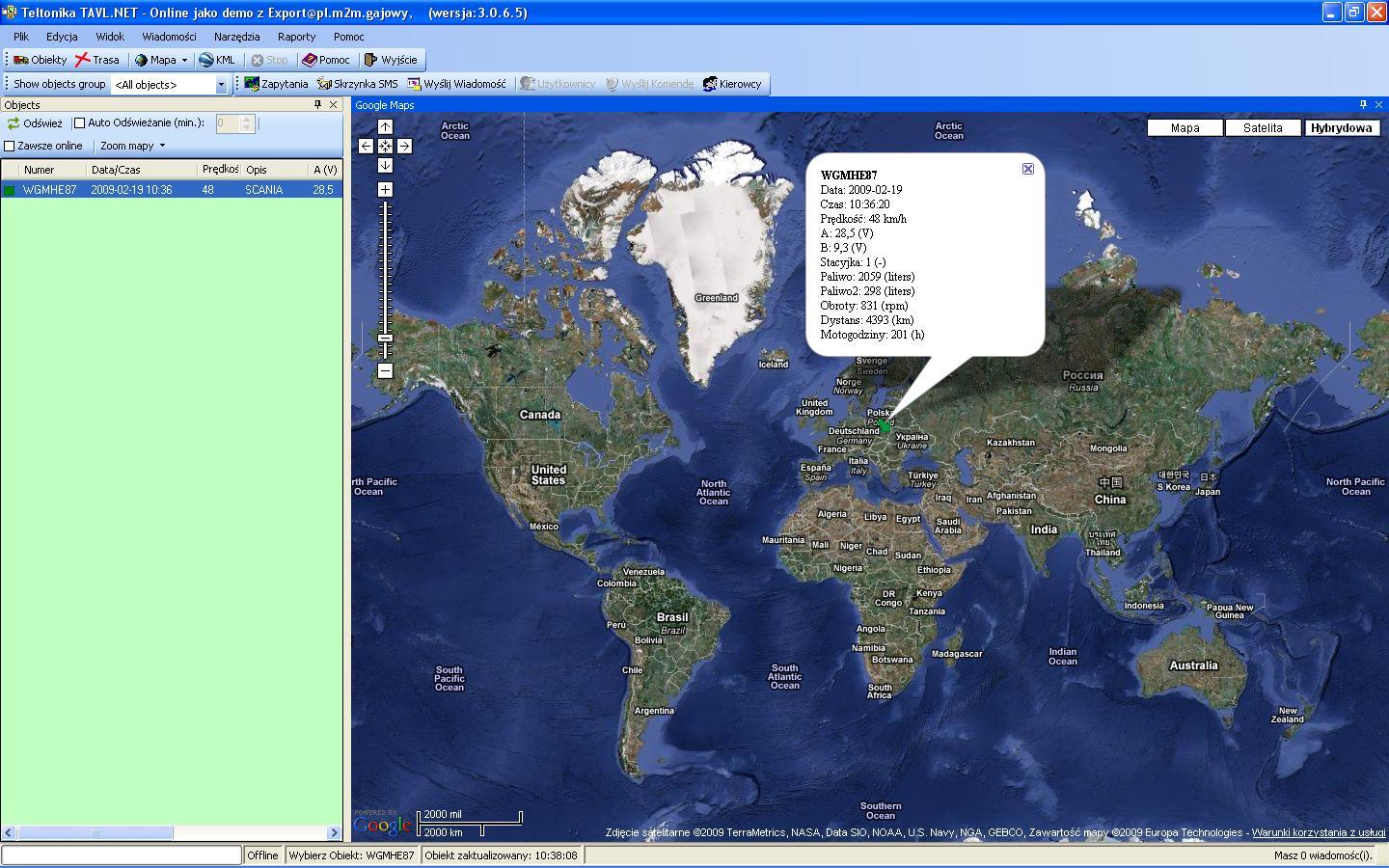Image resolution: width=1389 pixels, height=868 pixels.
Task: Pan the map up arrow
Action: tap(385, 126)
